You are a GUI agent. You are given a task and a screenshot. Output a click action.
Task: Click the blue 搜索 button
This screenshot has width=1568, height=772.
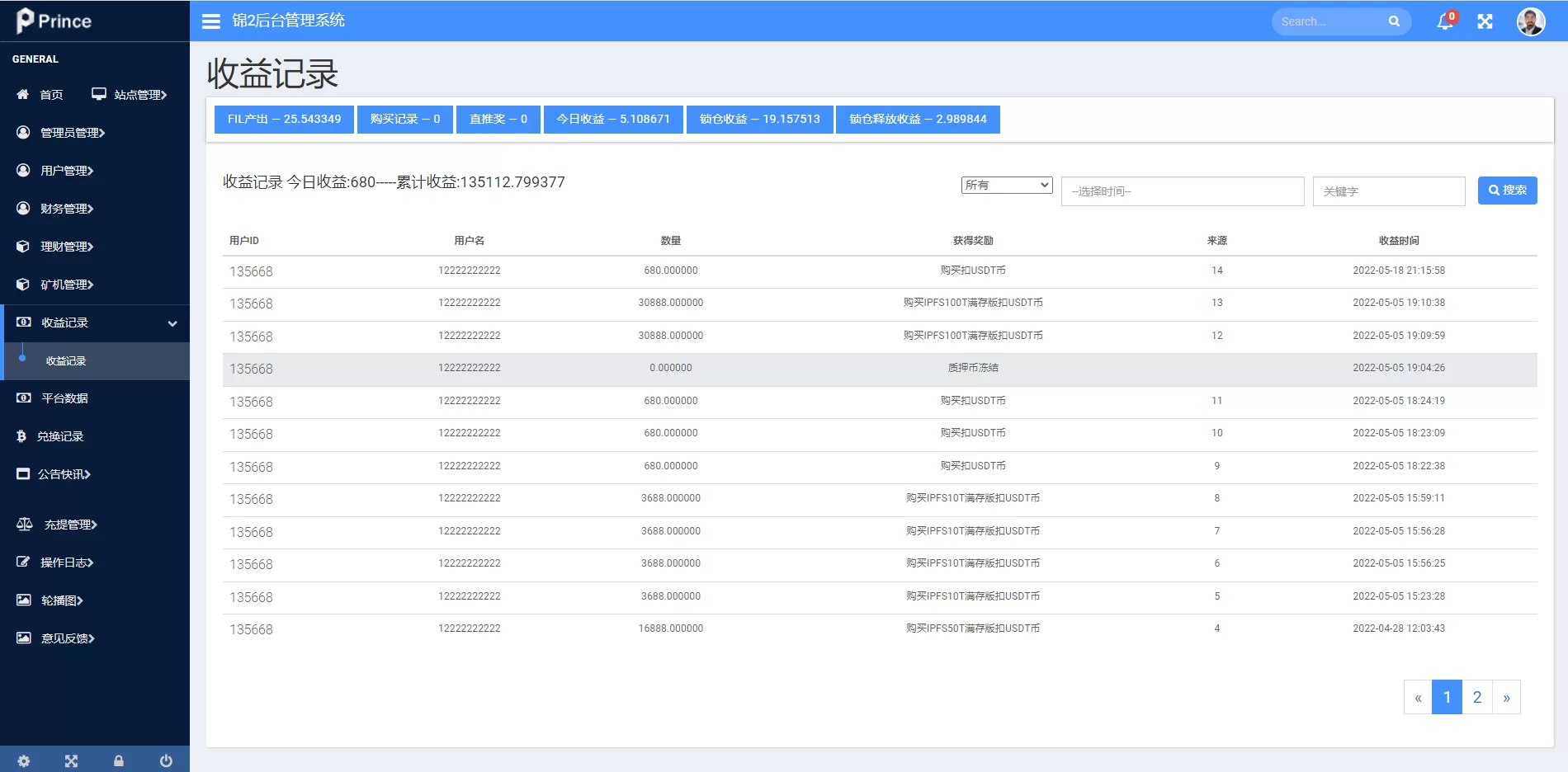(x=1507, y=191)
